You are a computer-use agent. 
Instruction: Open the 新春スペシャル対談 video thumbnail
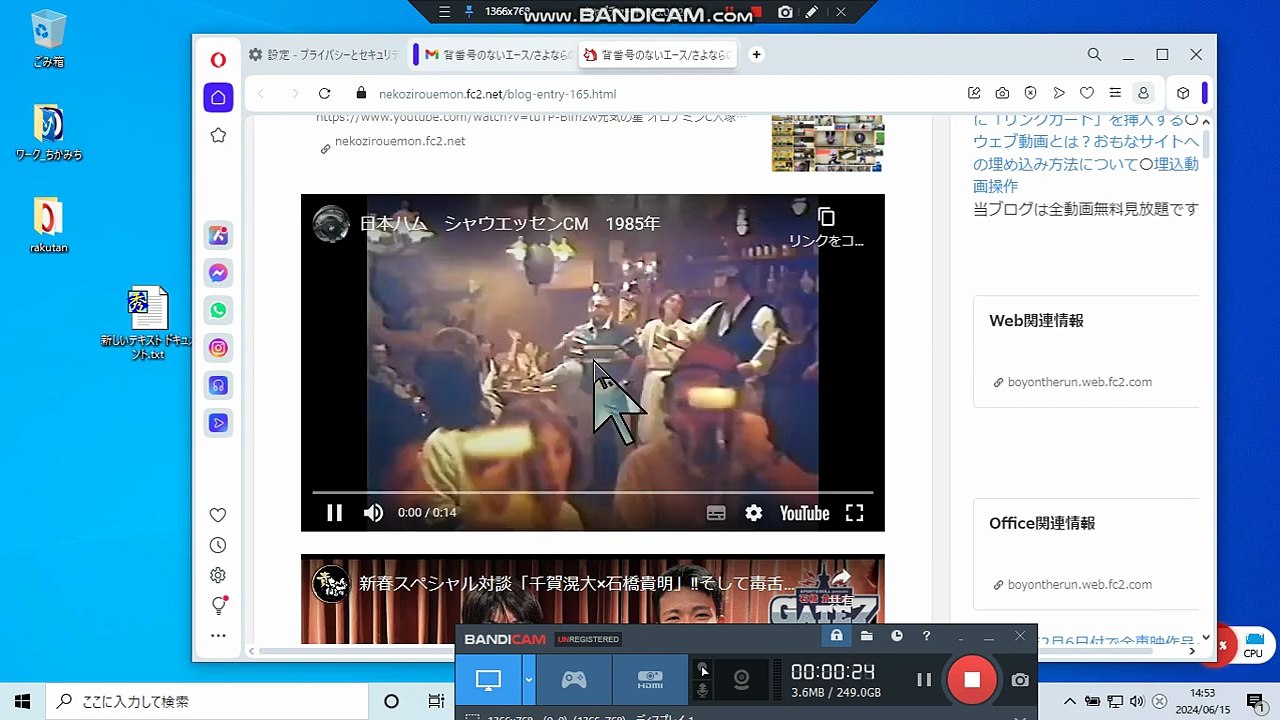coord(593,600)
